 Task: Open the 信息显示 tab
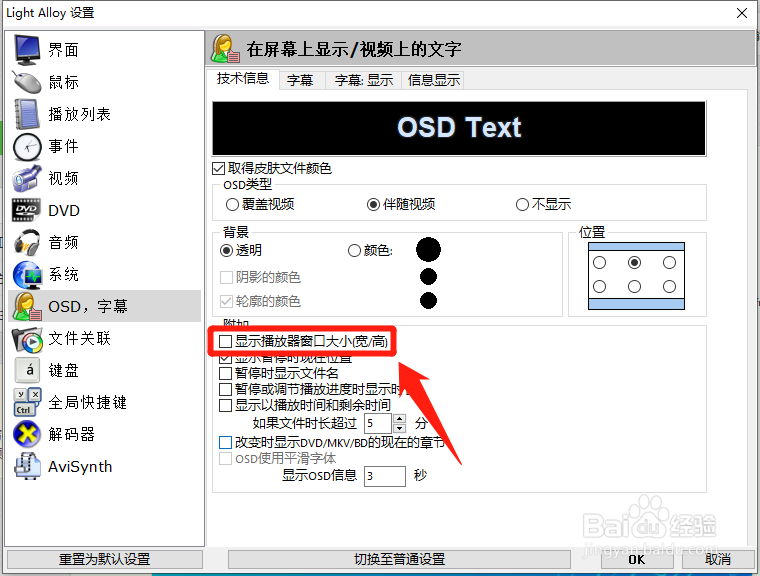tap(433, 80)
